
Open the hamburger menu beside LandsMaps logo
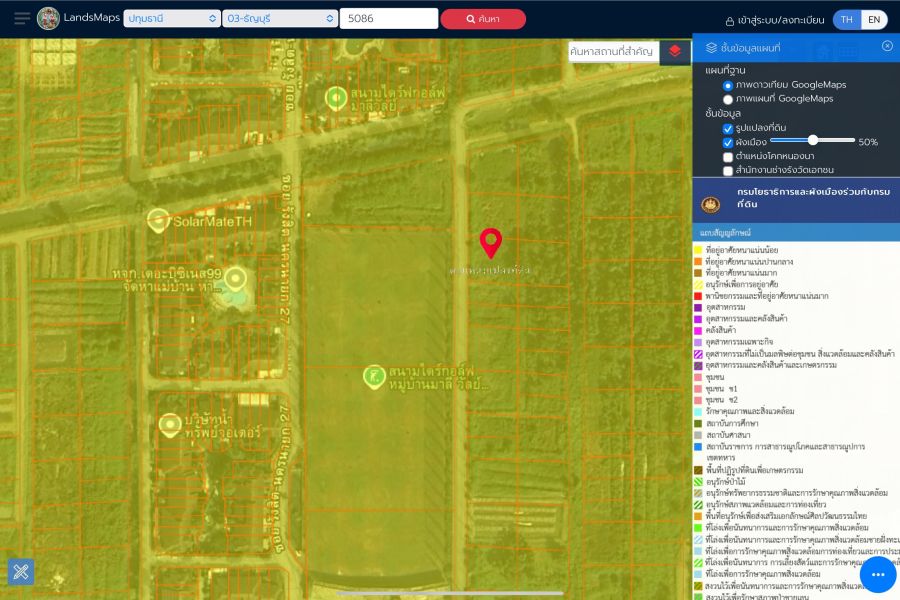tap(21, 19)
